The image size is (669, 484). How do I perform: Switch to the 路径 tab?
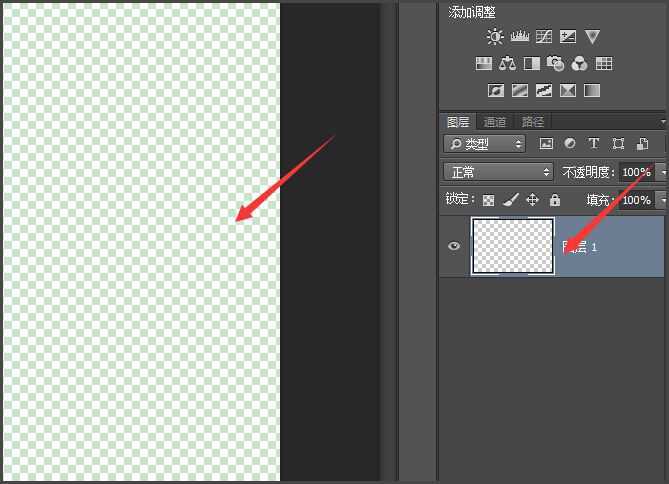coord(533,122)
